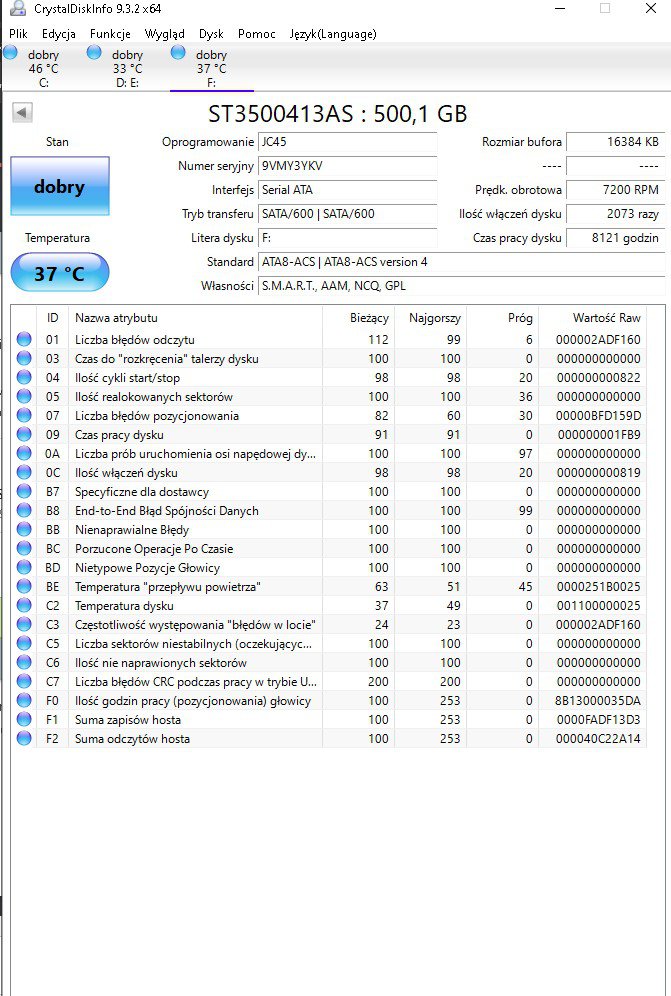Screen dimensions: 671x996
Task: Open the Pomoc menu
Action: (257, 34)
